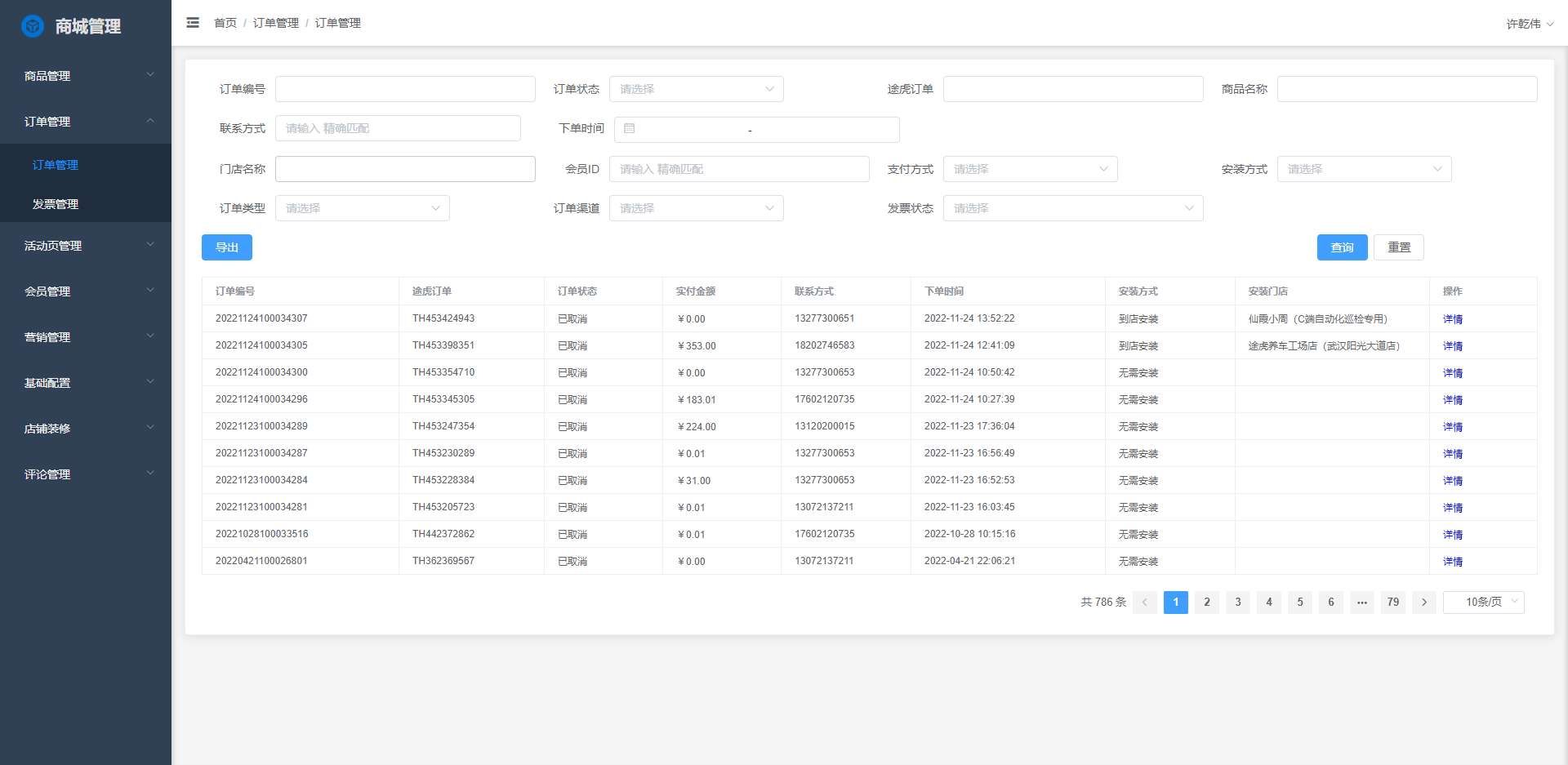
Task: Toggle the sidebar hamburger menu icon
Action: point(193,23)
